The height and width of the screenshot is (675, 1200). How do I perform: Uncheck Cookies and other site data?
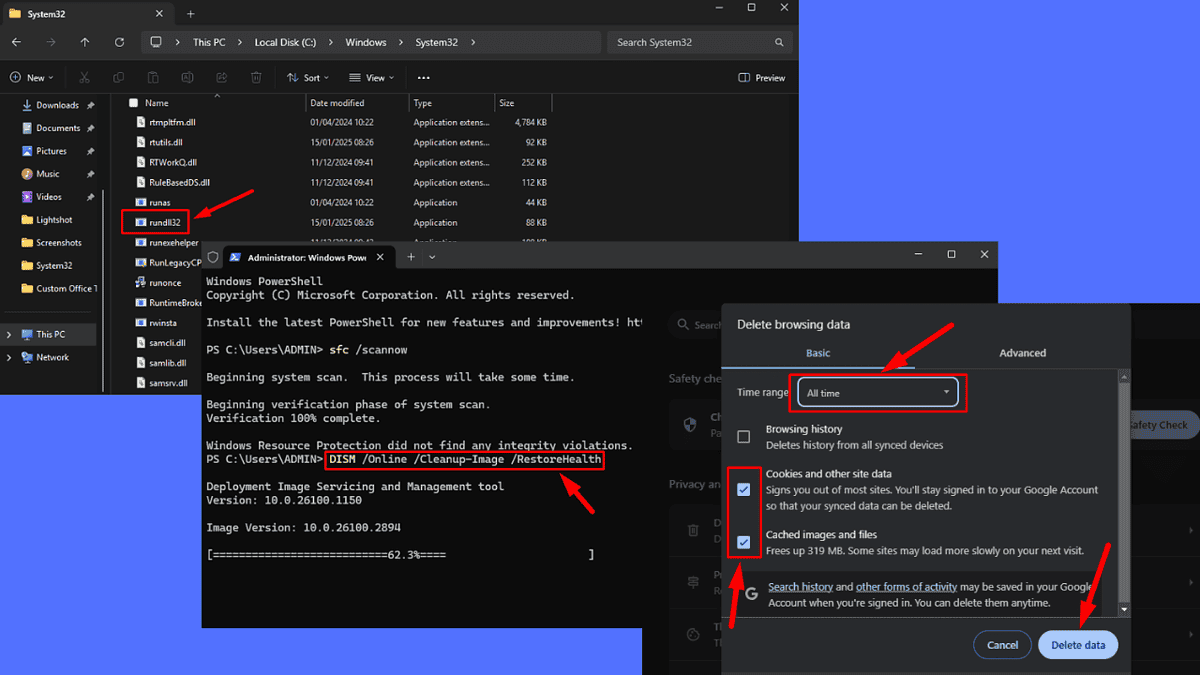[743, 489]
